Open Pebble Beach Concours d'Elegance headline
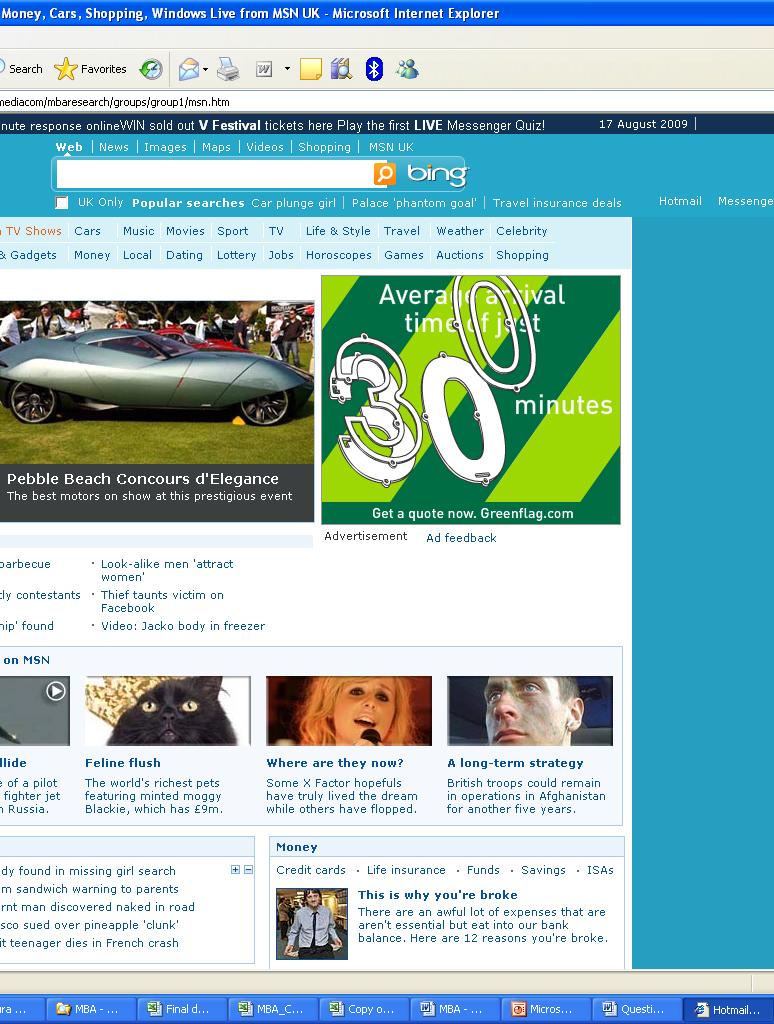 coord(142,479)
